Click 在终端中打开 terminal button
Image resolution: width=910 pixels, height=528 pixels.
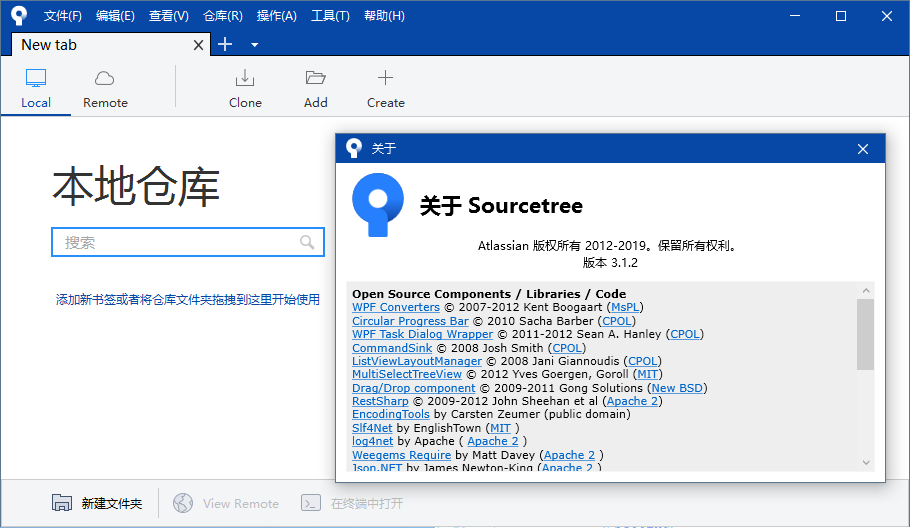pos(352,503)
